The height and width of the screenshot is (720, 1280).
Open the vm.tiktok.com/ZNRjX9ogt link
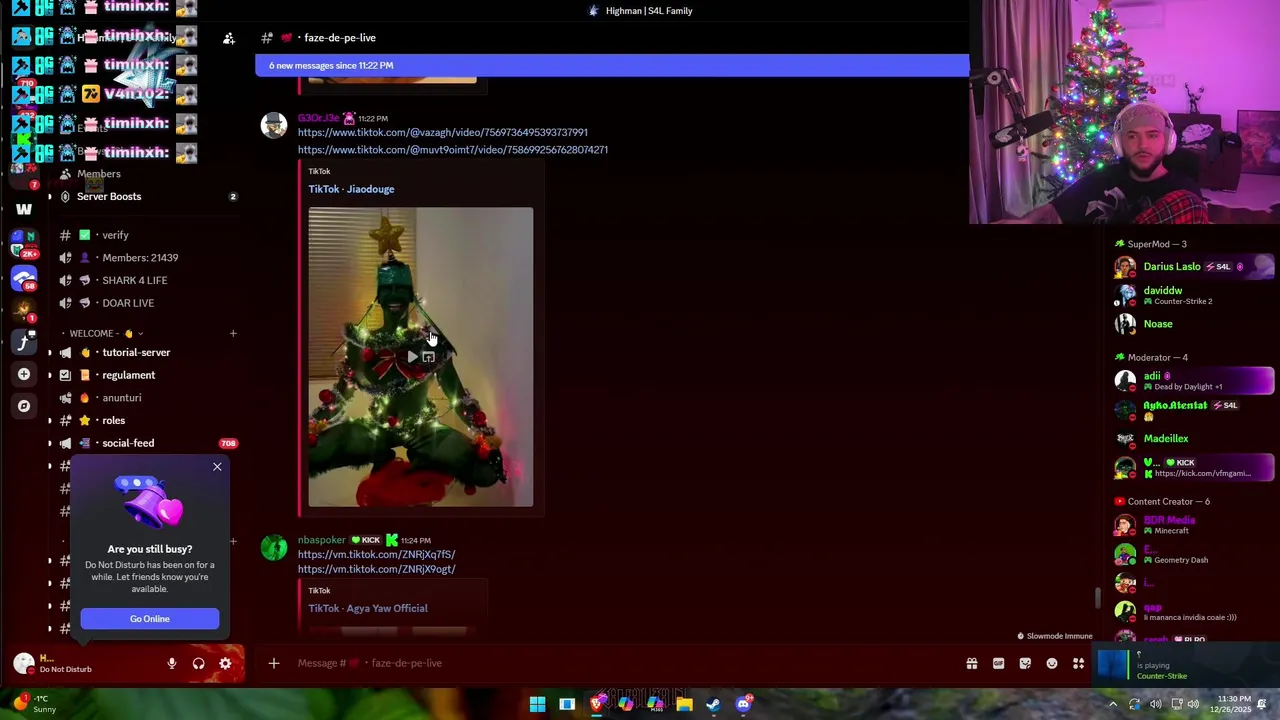point(376,569)
